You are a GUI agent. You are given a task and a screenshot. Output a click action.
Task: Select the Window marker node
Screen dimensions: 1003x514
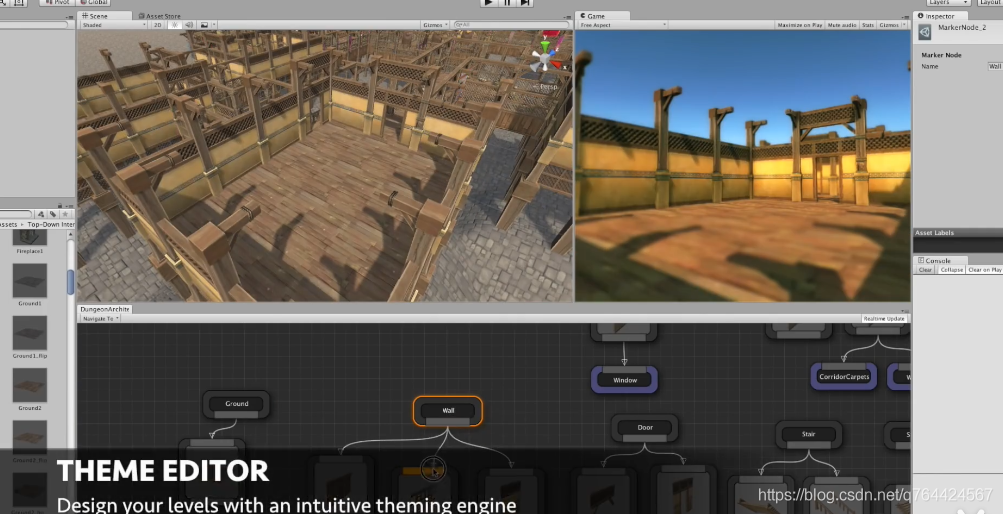click(625, 380)
